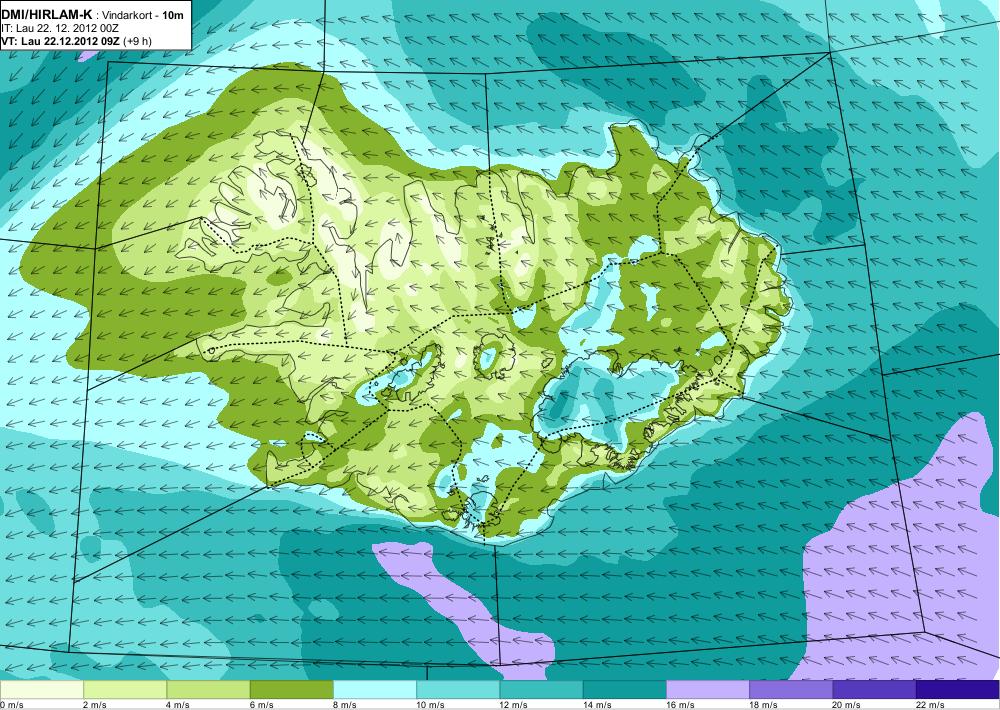
Task: Select the "16 m/s" legend label
Action: coord(680,705)
